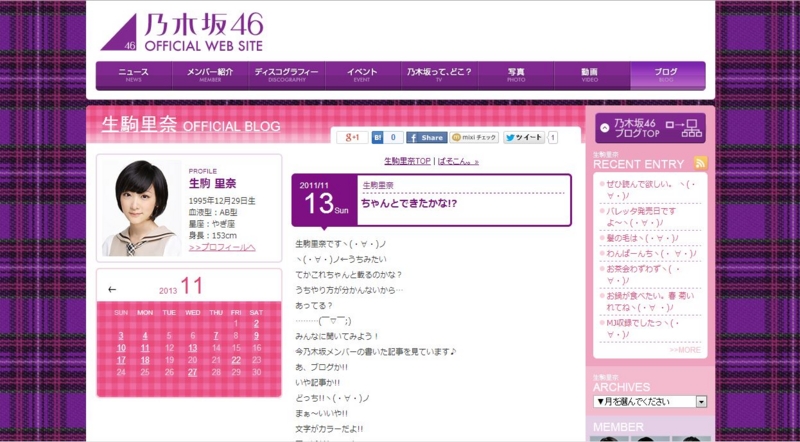
Task: Select calendar date 7
Action: 216,336
